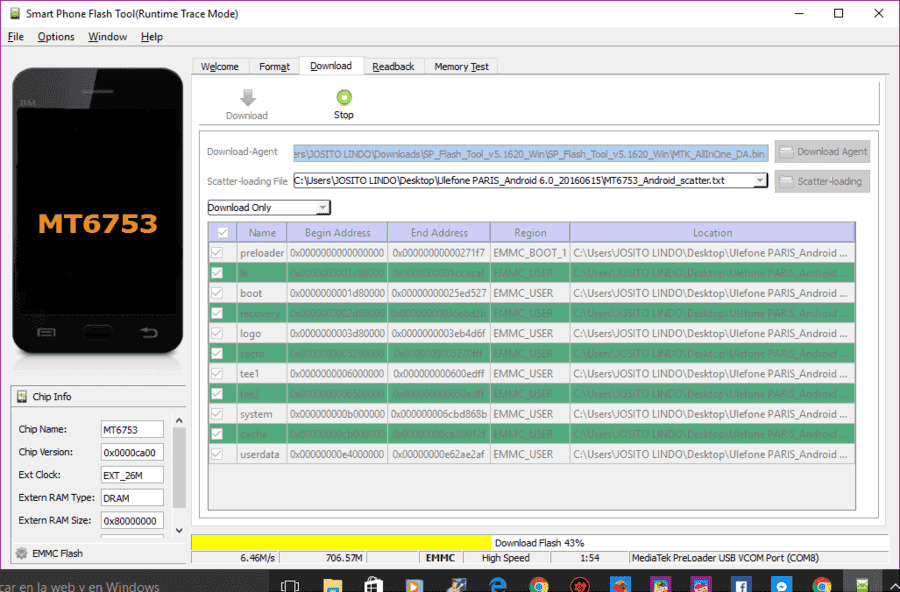Open the Help menu
The width and height of the screenshot is (900, 592).
152,37
